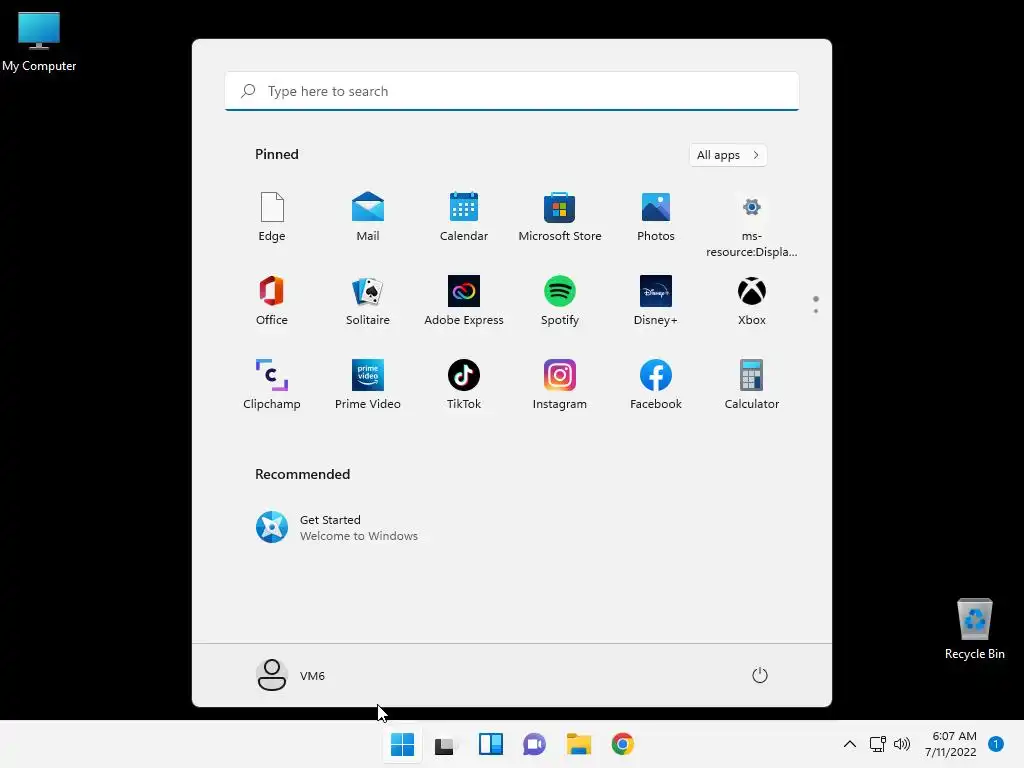Launch Disney+ app
1024x768 pixels.
(x=656, y=301)
